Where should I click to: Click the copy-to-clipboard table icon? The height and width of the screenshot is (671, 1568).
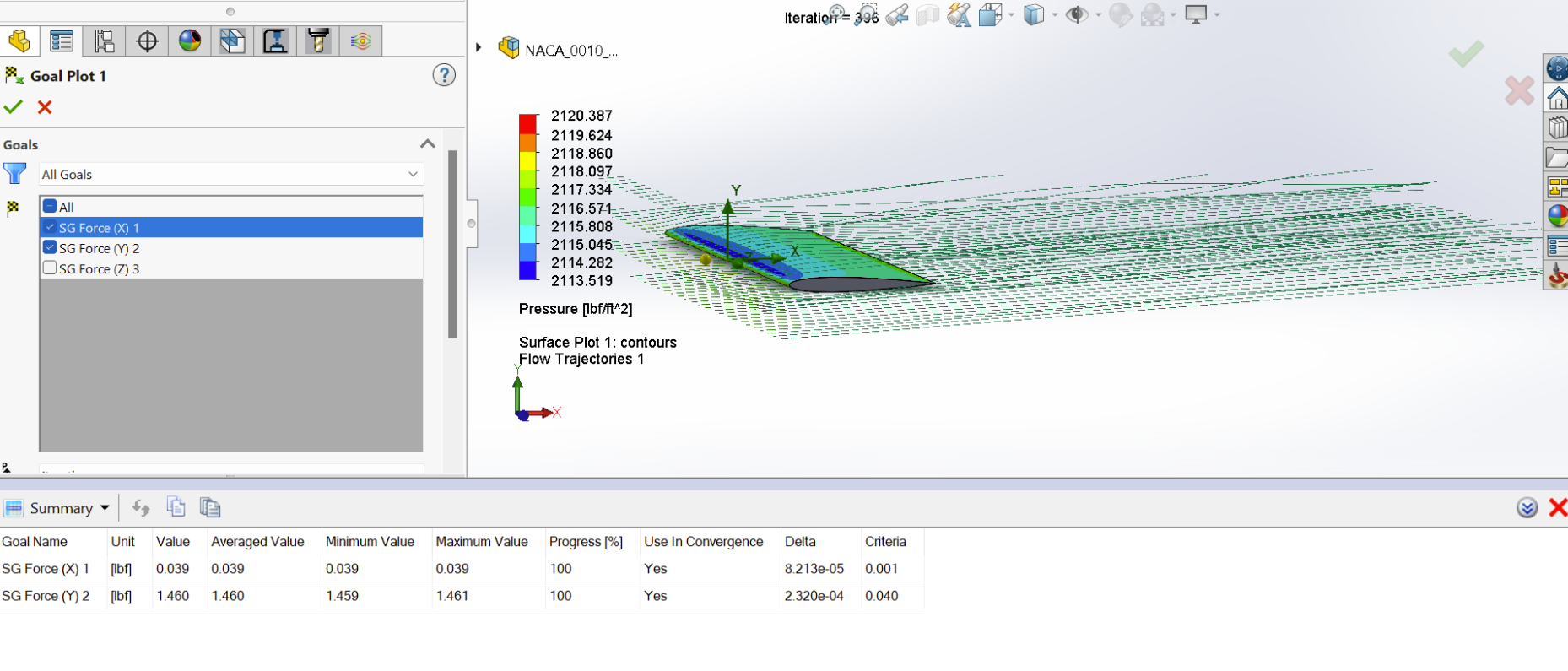[x=210, y=507]
